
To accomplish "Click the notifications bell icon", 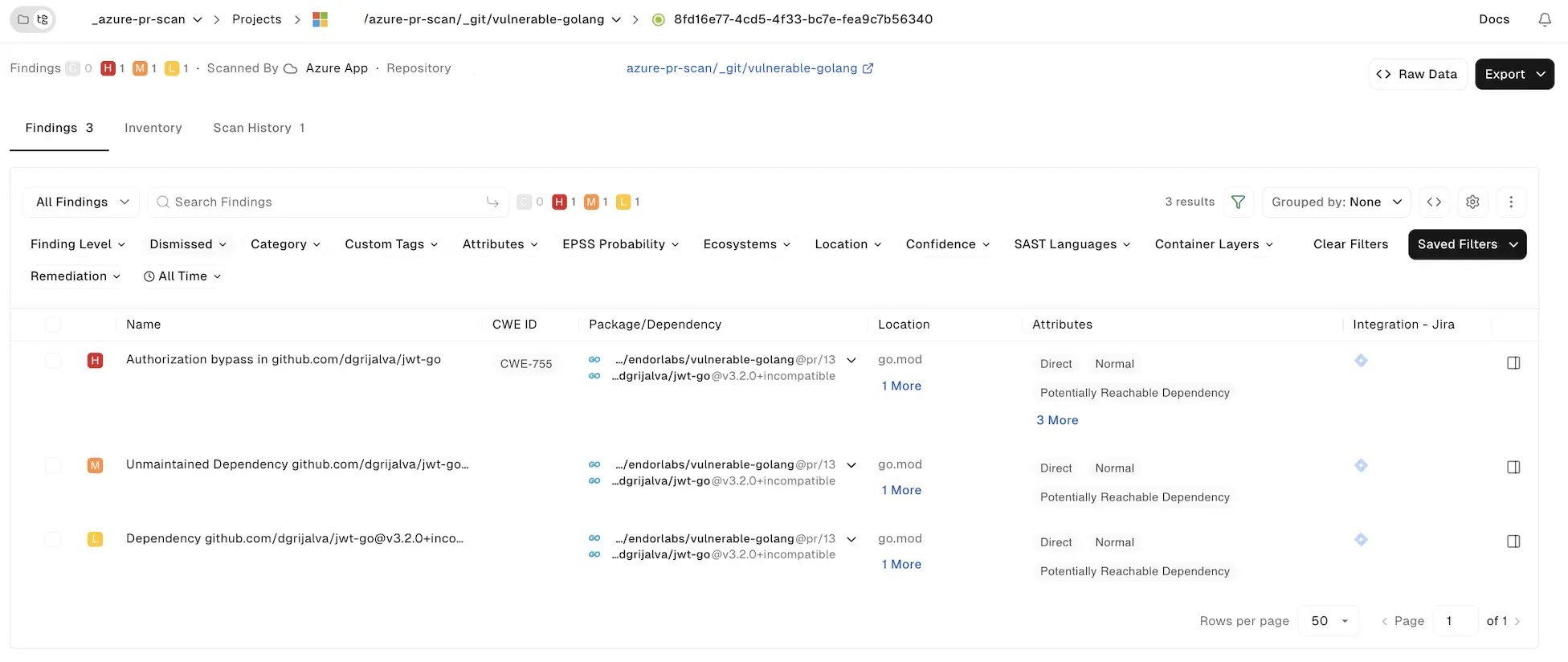I will 1544,19.
